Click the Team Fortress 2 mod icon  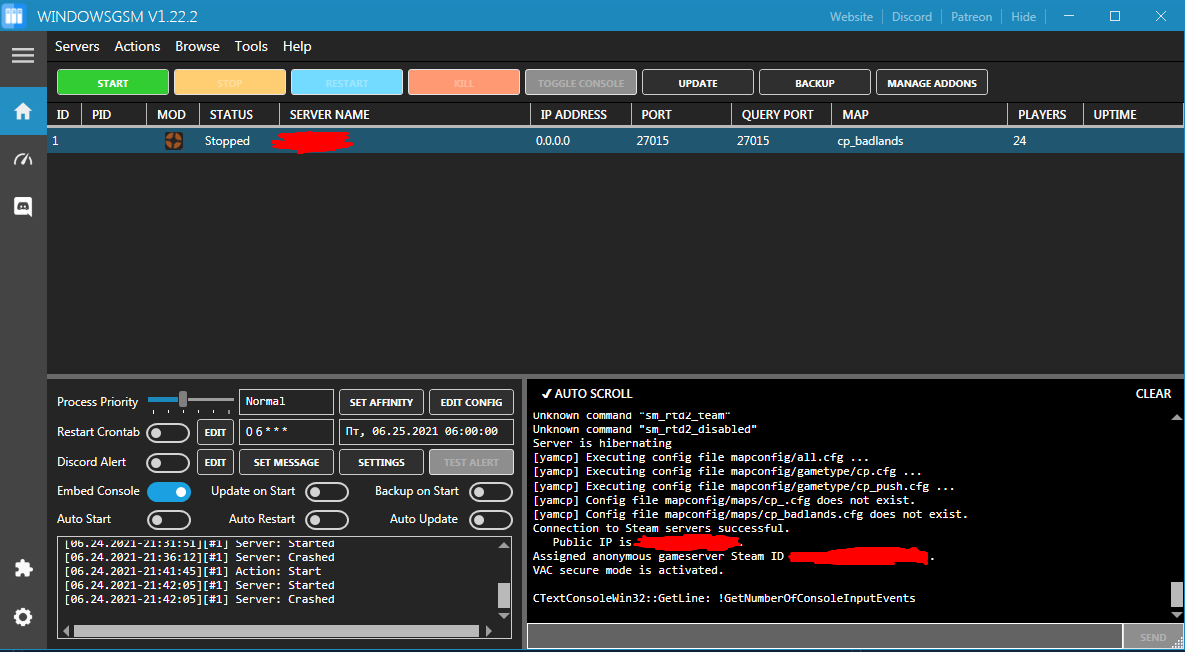coord(173,141)
